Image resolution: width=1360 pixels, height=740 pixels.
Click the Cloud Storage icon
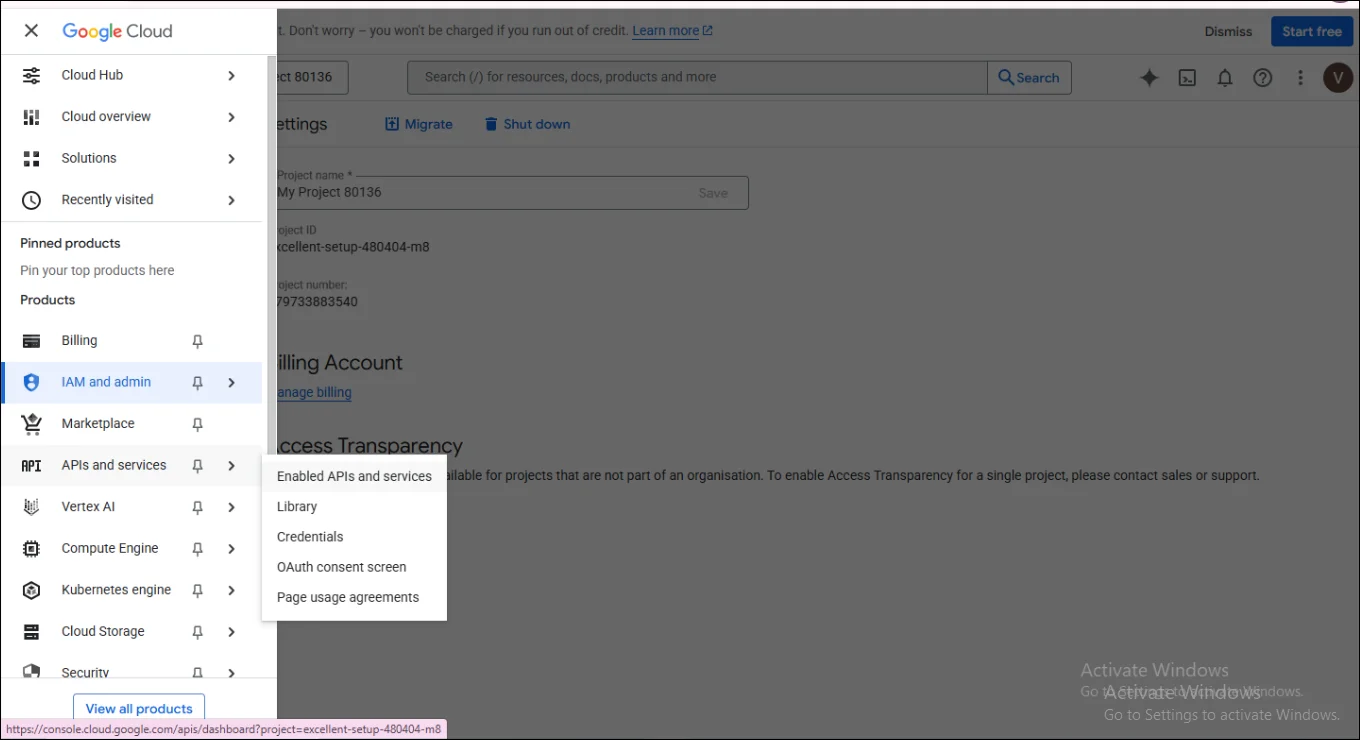(x=31, y=632)
